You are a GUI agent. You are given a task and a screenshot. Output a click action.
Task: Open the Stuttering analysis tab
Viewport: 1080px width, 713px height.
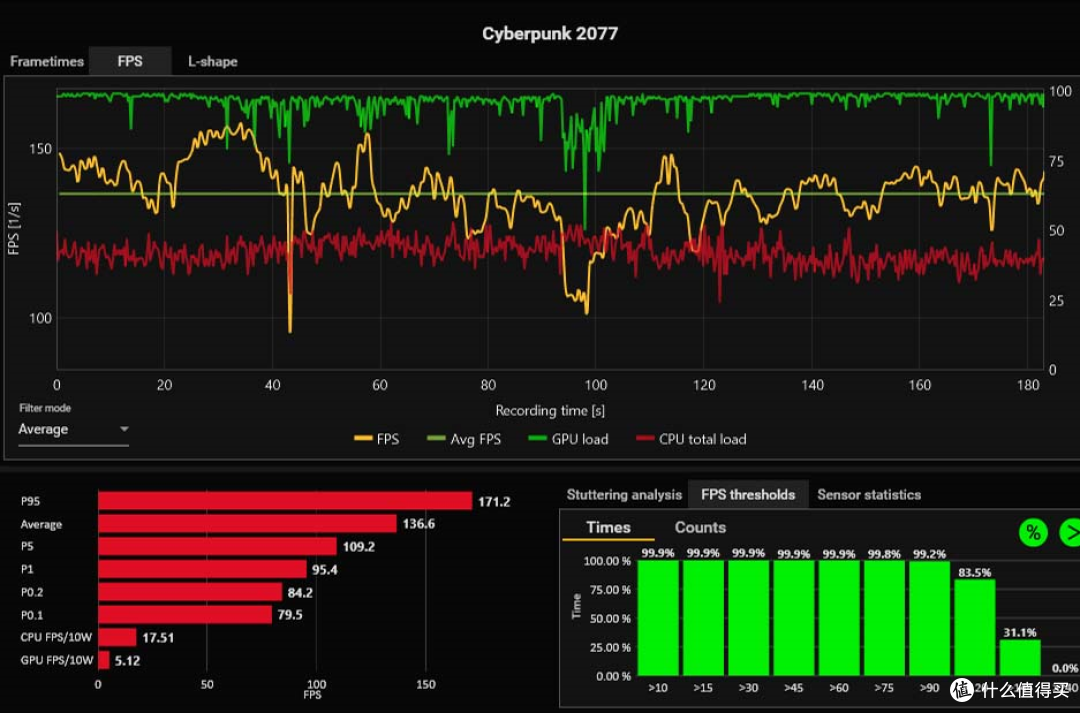624,494
